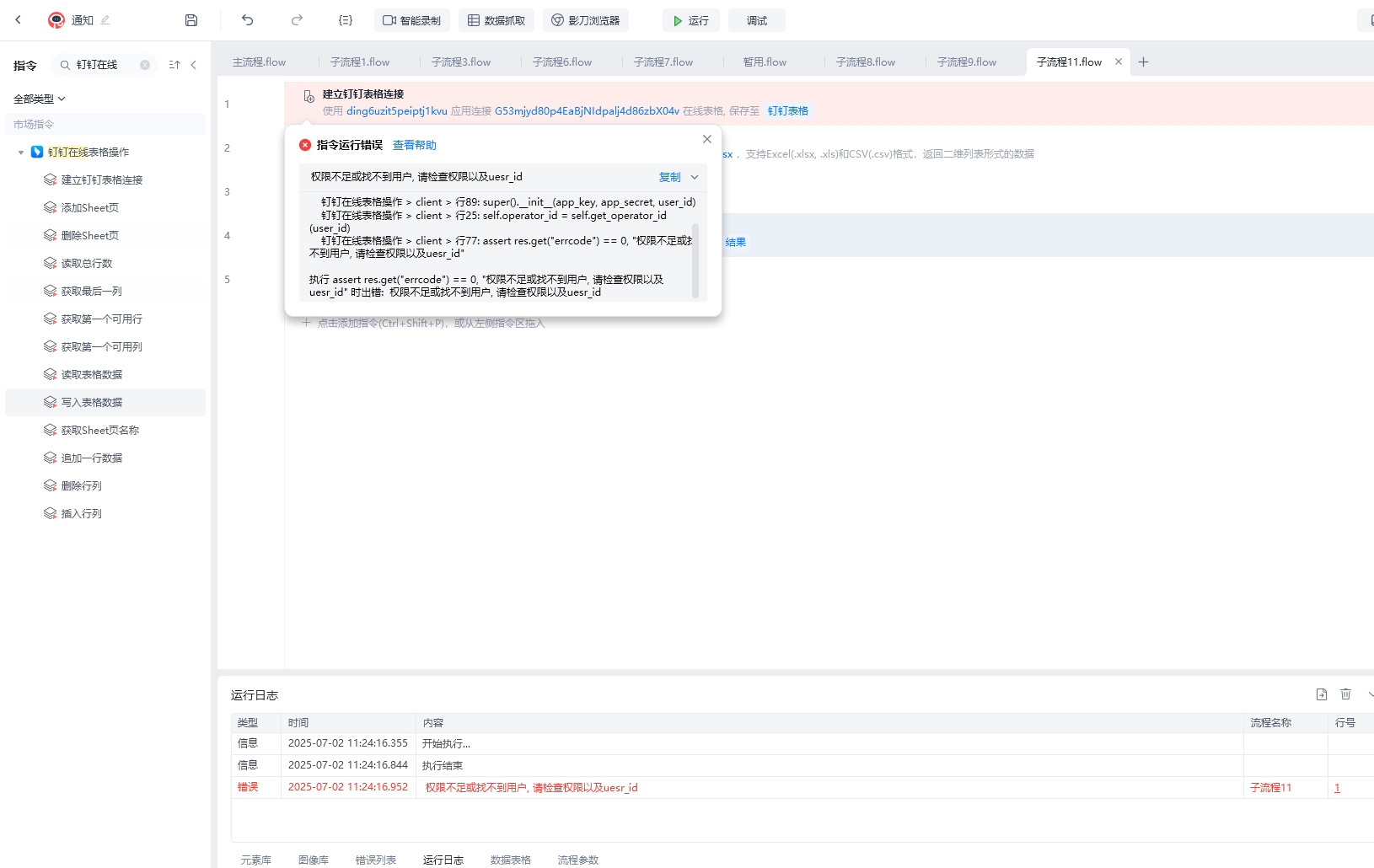This screenshot has width=1374, height=868.
Task: Switch to 暂用.flow tab
Action: [765, 62]
